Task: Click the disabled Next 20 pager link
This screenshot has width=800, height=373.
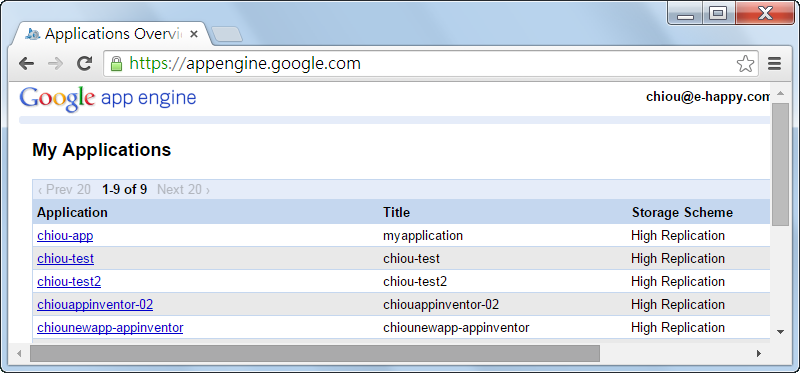Action: 183,190
